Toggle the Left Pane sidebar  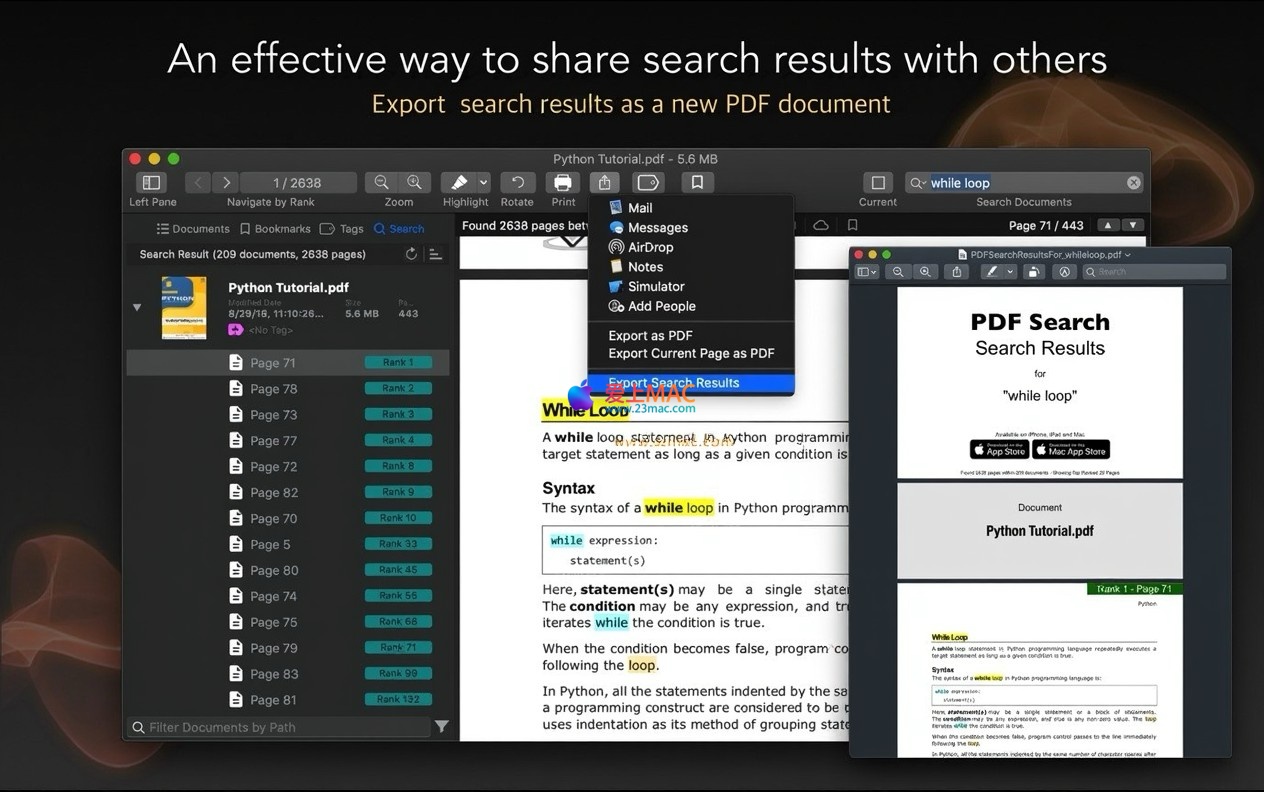[152, 182]
